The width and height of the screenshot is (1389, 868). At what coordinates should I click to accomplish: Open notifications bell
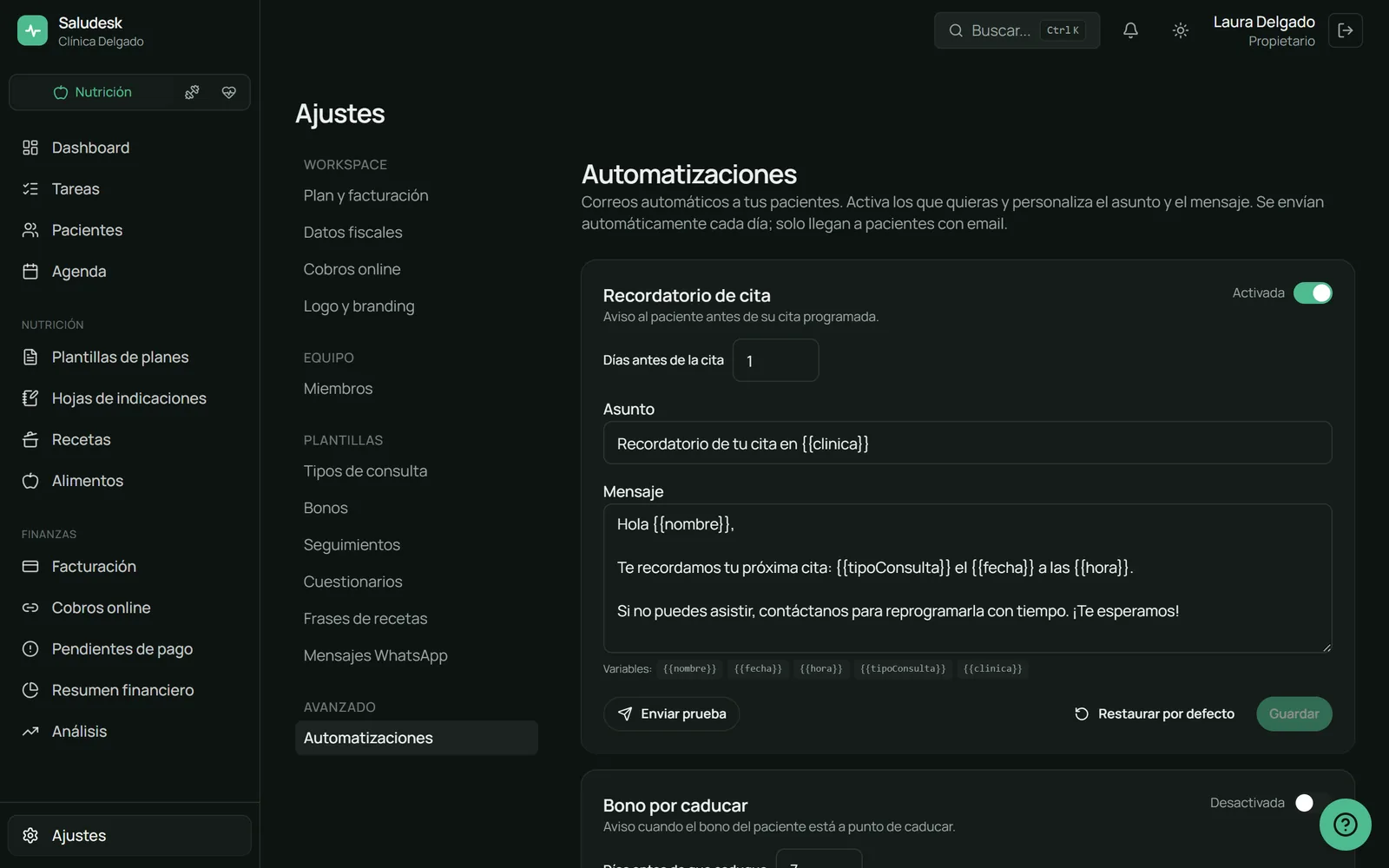pyautogui.click(x=1130, y=30)
